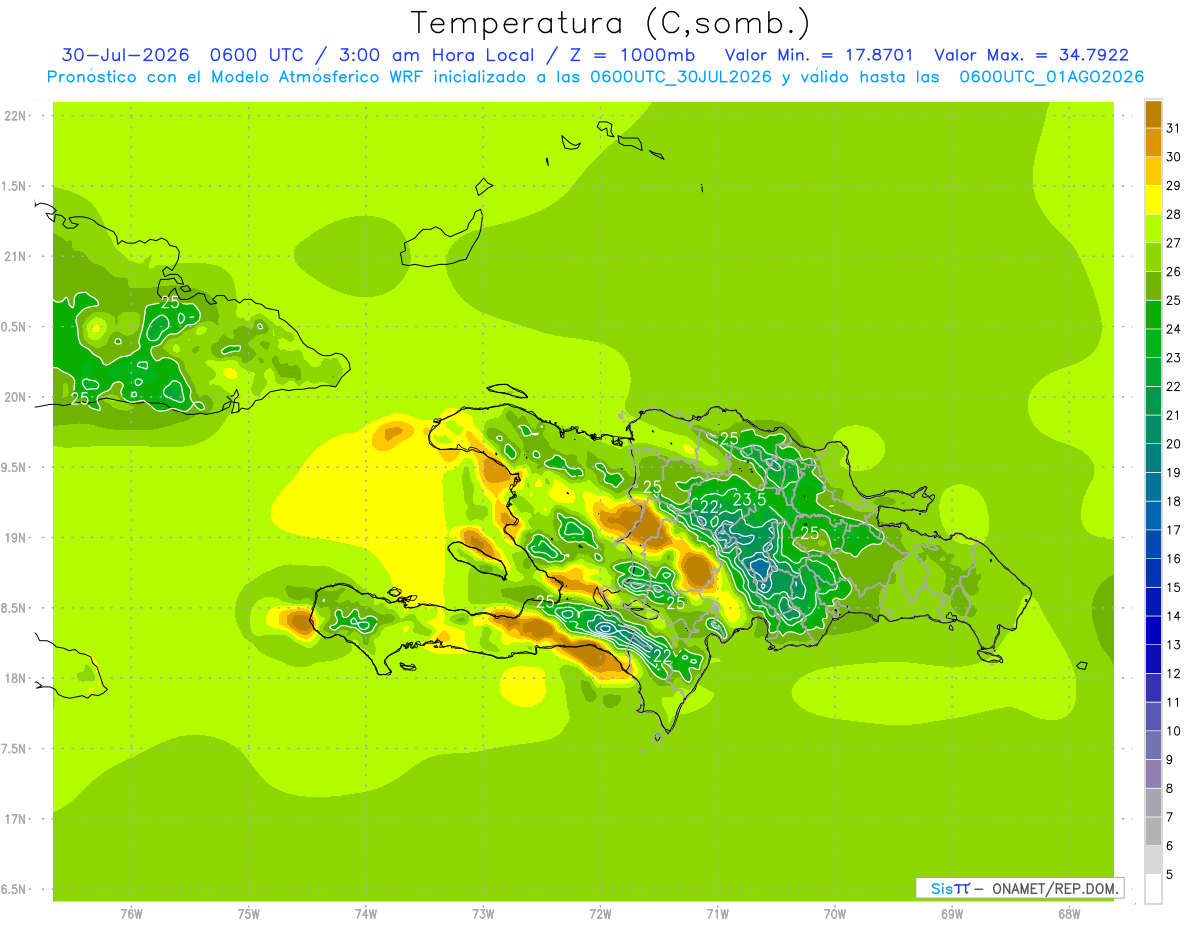Click the "9.5N" latitude axis label
The width and height of the screenshot is (1200, 927).
coord(14,467)
